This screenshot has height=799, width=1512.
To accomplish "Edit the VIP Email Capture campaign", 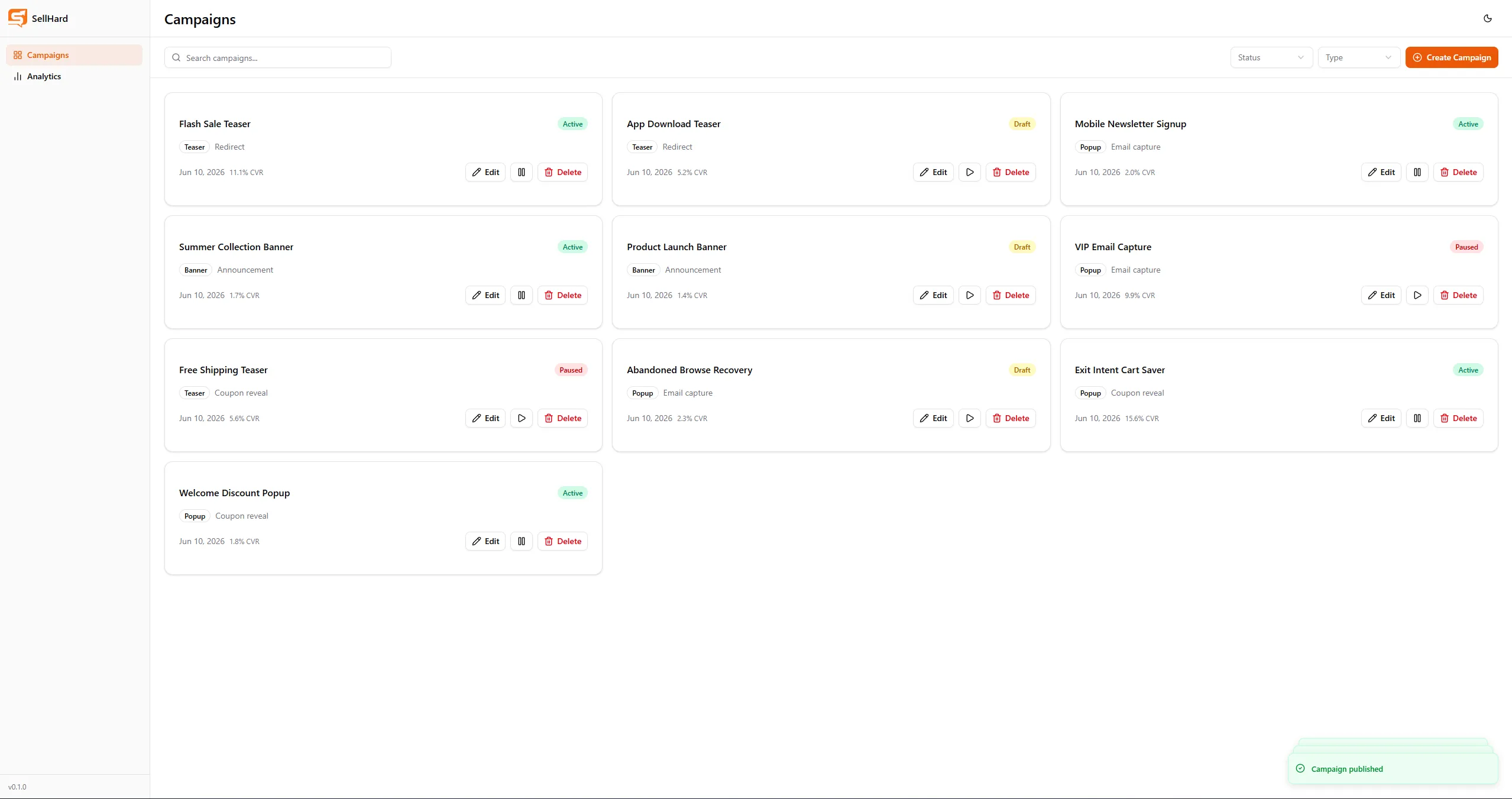I will pos(1381,295).
